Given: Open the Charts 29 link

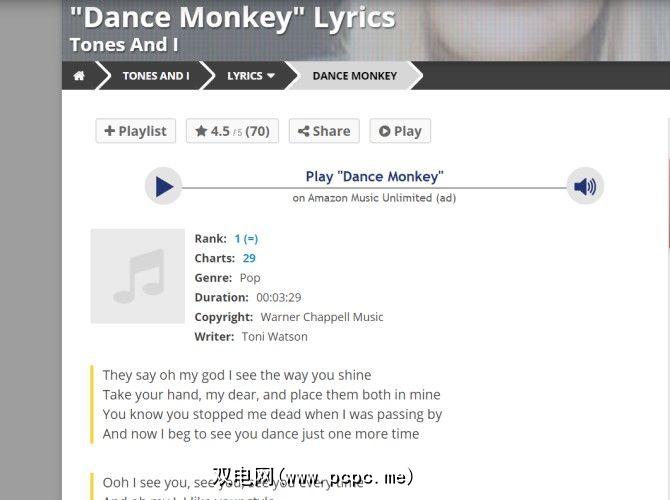Looking at the screenshot, I should [249, 258].
